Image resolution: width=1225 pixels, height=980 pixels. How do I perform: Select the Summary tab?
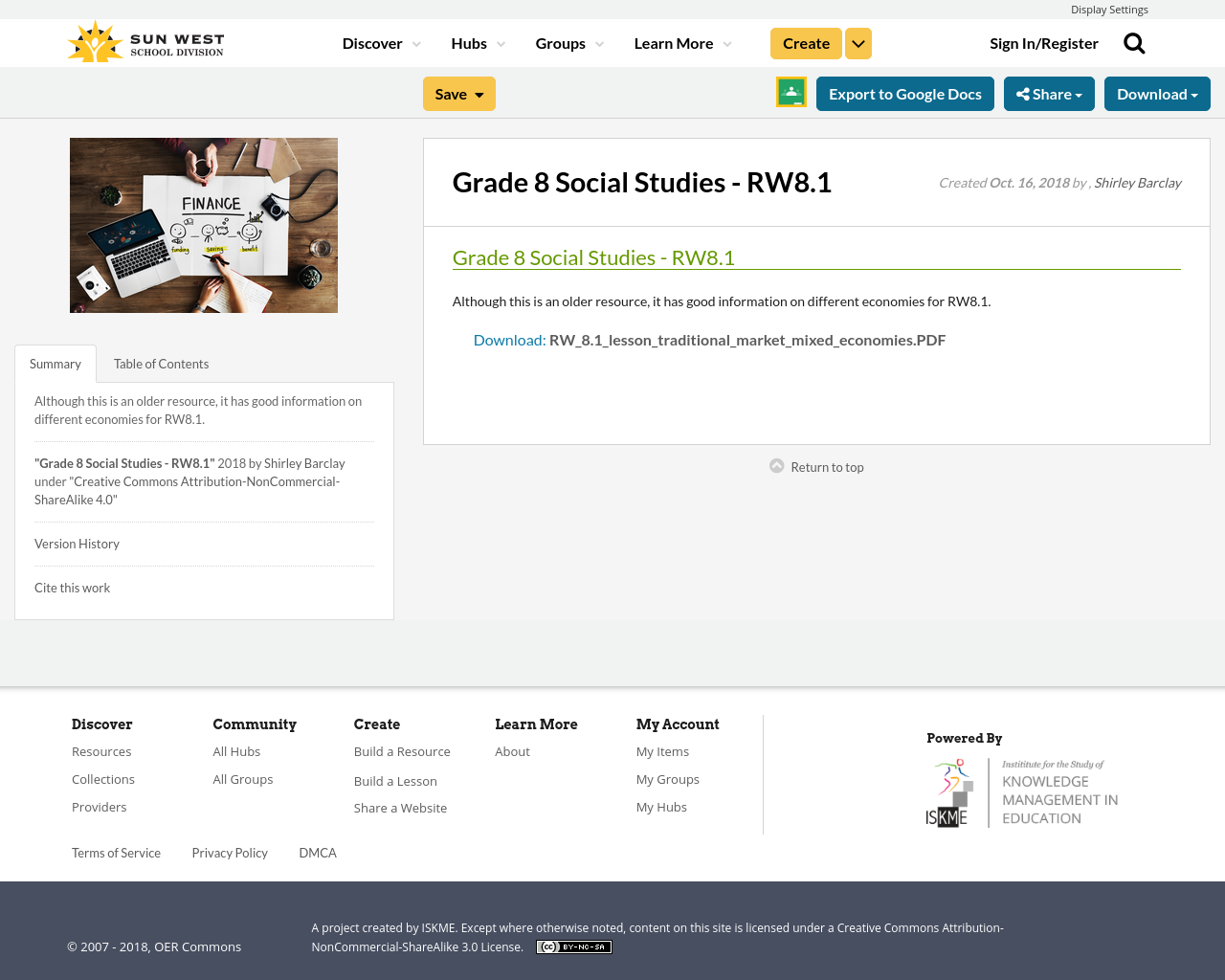click(55, 364)
